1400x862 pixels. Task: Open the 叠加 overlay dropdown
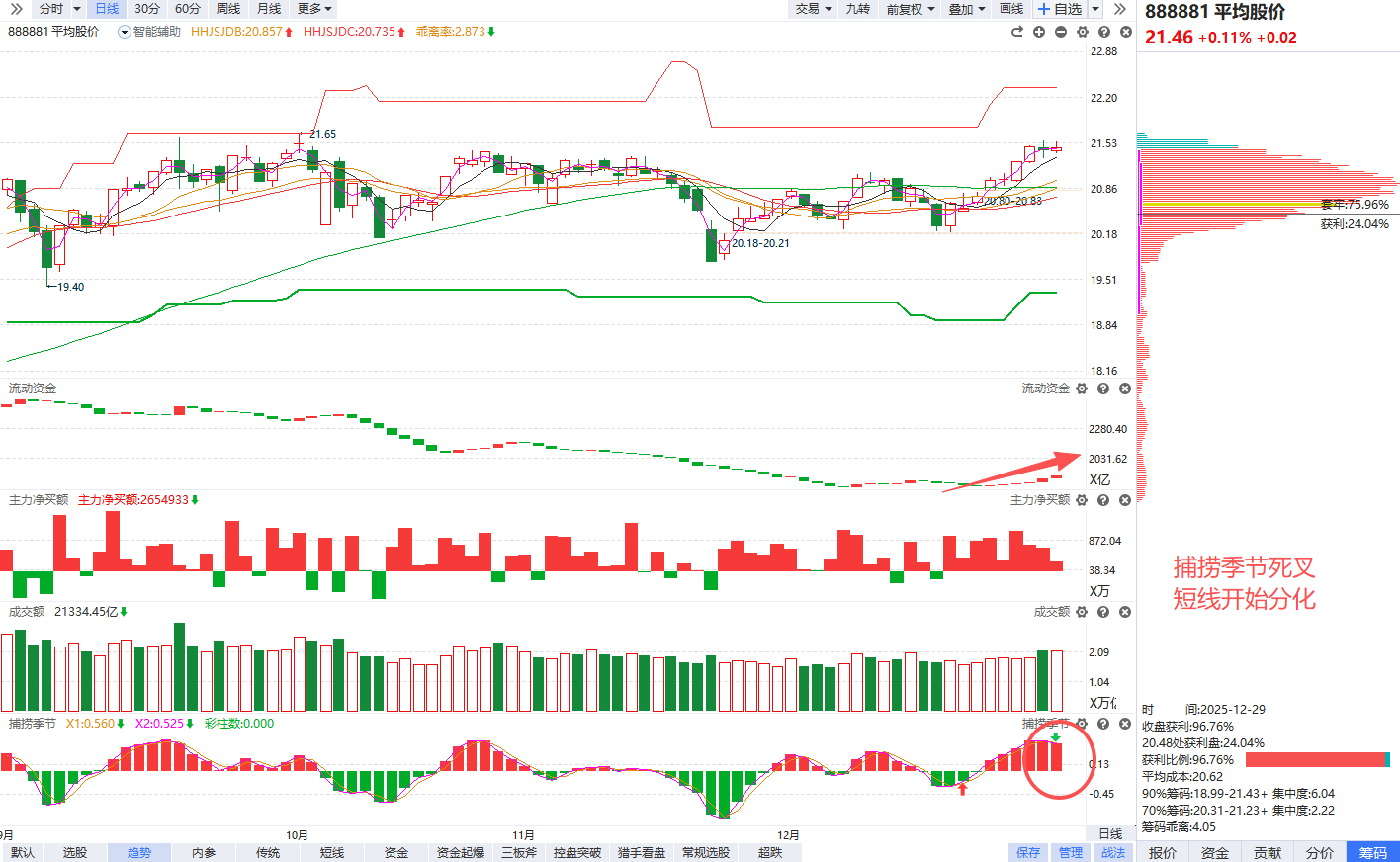coord(967,9)
